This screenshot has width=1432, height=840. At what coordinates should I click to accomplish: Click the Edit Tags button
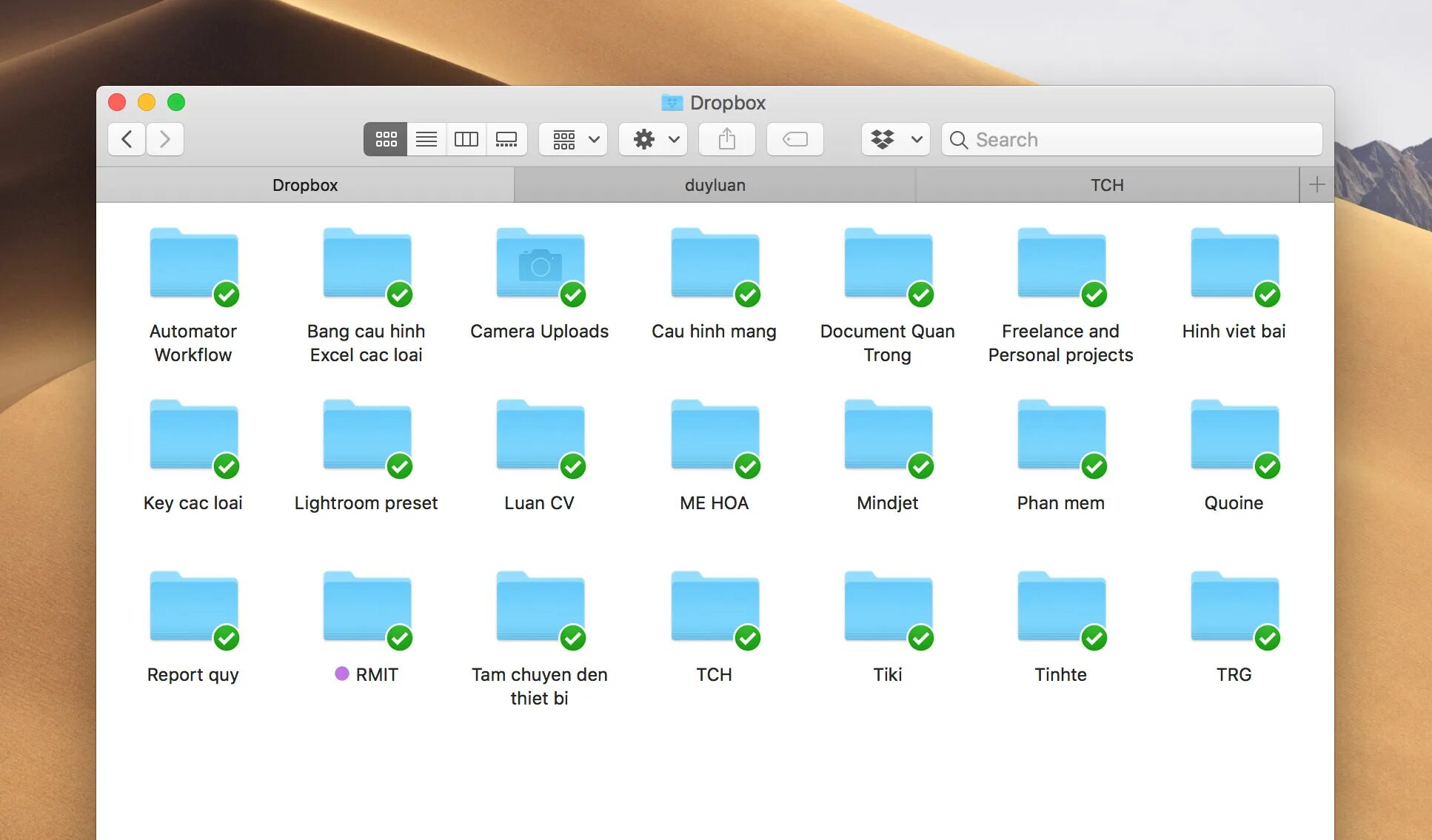794,139
